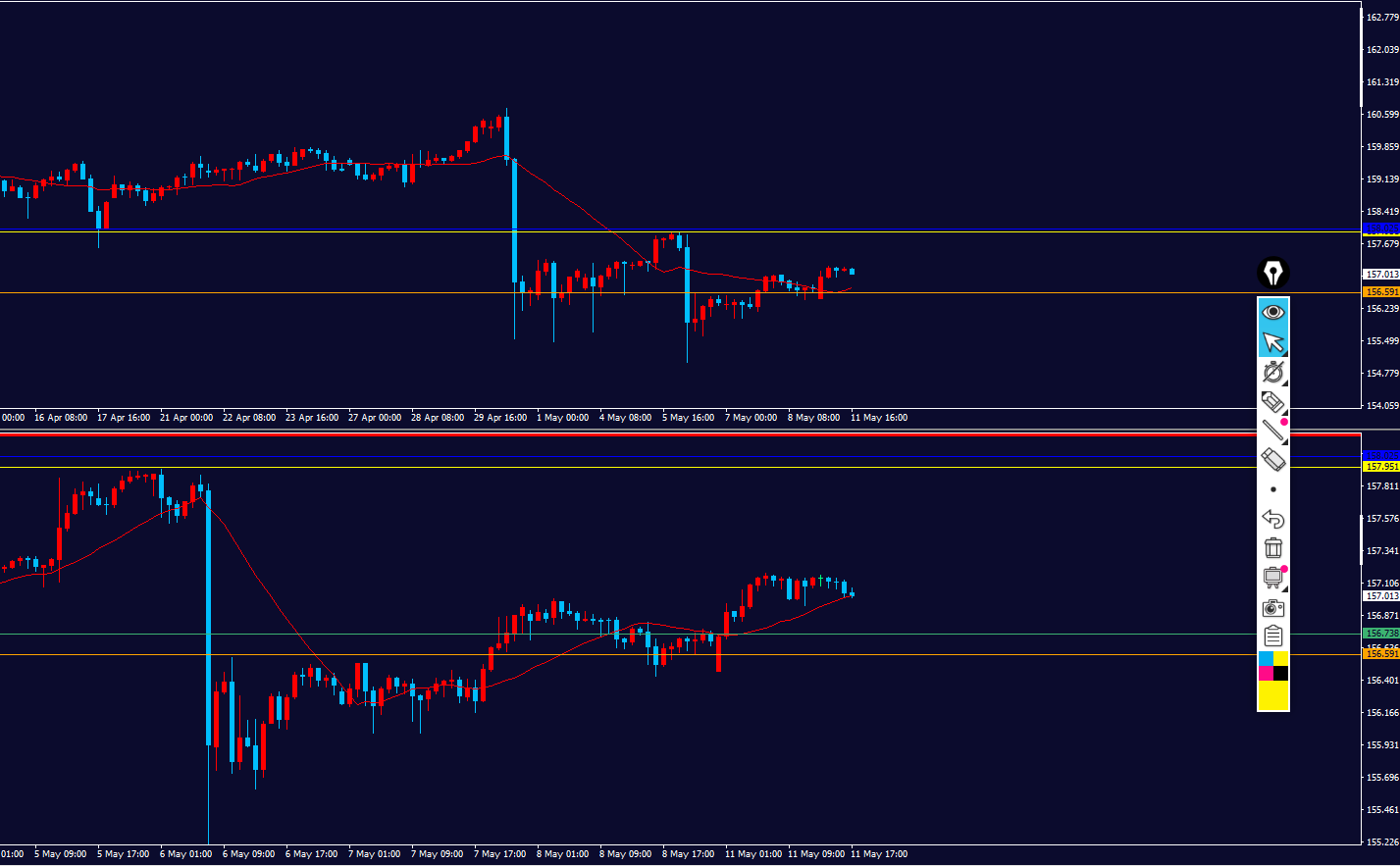Pick the black color swatch
Image resolution: width=1400 pixels, height=866 pixels.
(1281, 674)
